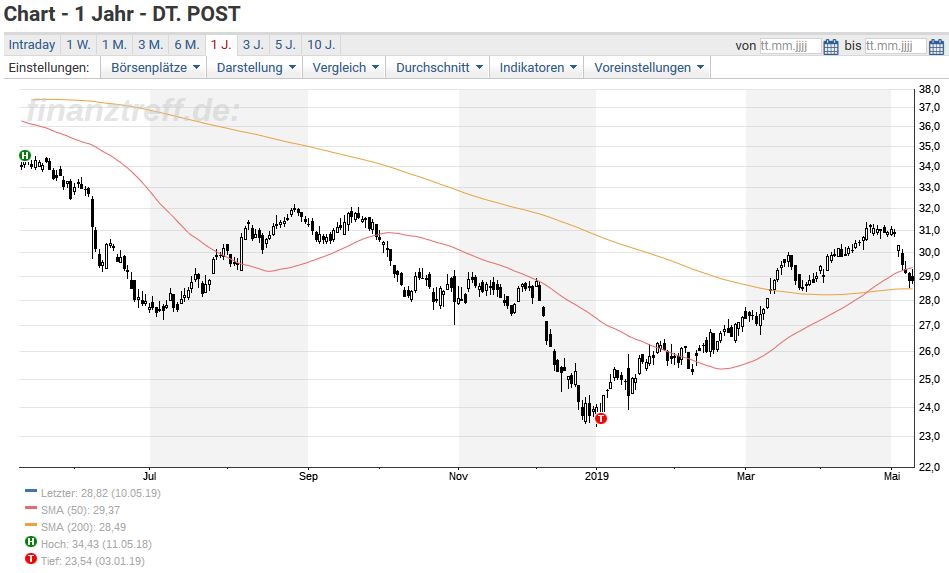The height and width of the screenshot is (573, 949).
Task: Select the Intraday time range tab
Action: point(31,45)
